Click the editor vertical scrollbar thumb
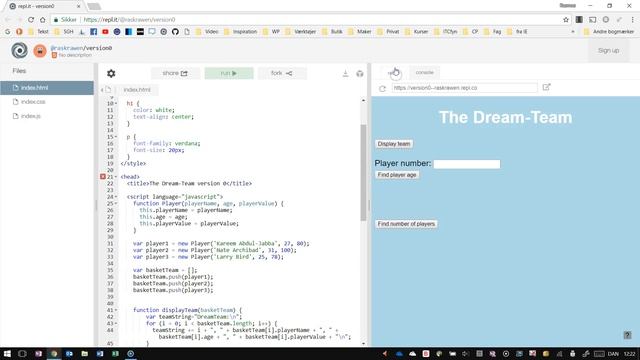 tap(363, 173)
